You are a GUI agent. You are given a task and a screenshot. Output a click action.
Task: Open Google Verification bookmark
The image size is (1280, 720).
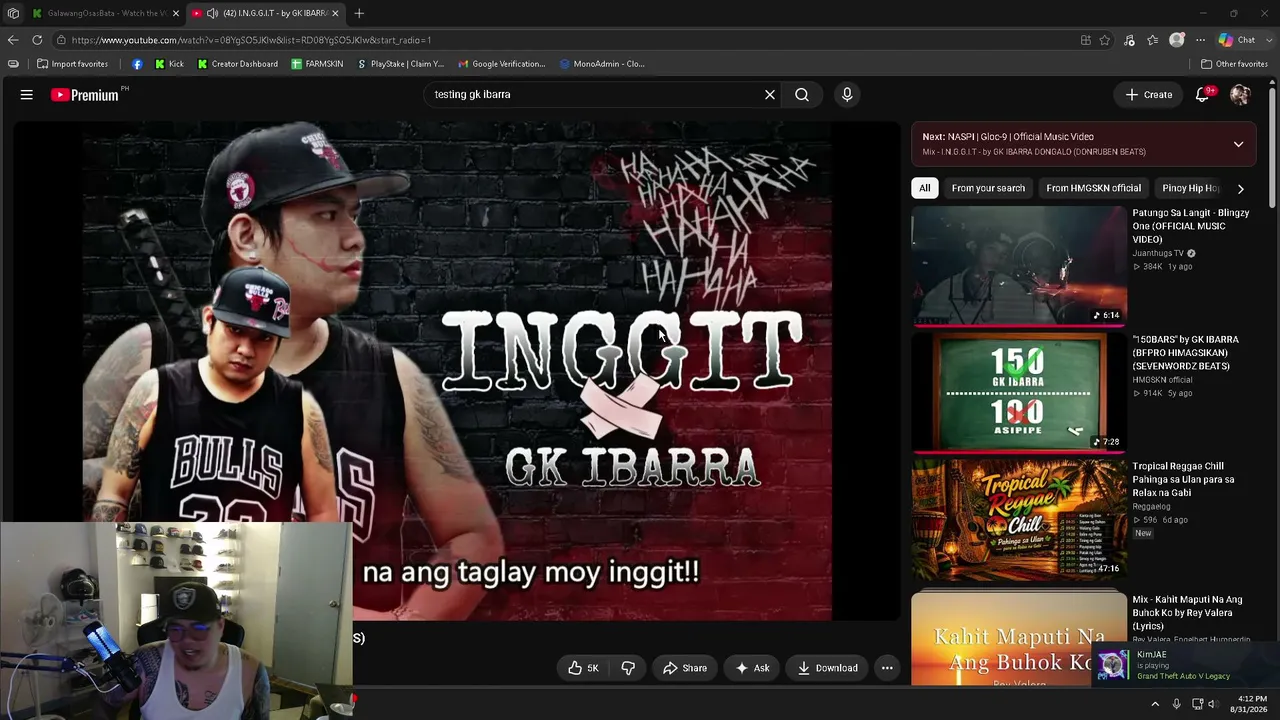coord(501,64)
